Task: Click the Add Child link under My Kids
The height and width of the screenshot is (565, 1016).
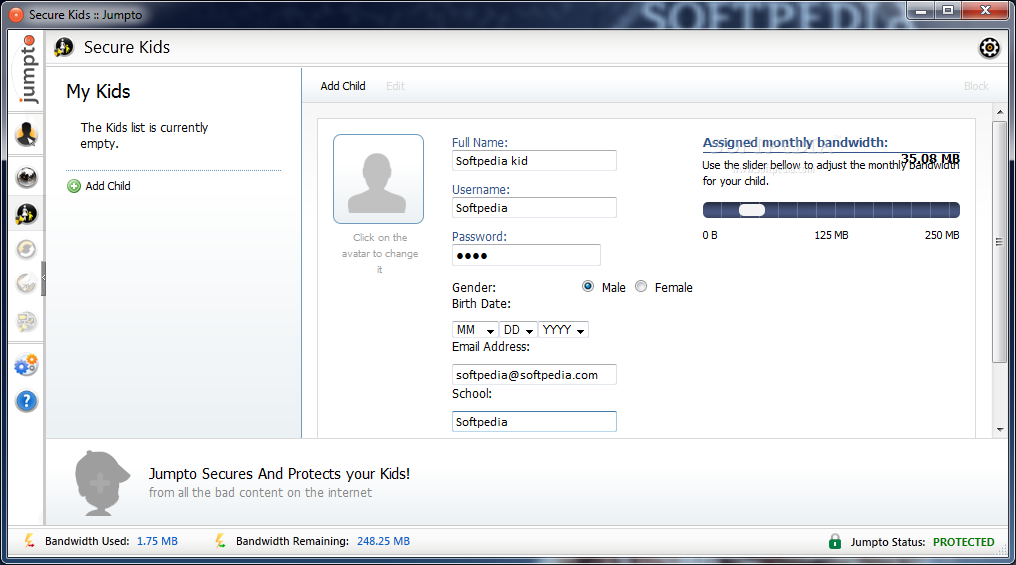Action: tap(108, 186)
